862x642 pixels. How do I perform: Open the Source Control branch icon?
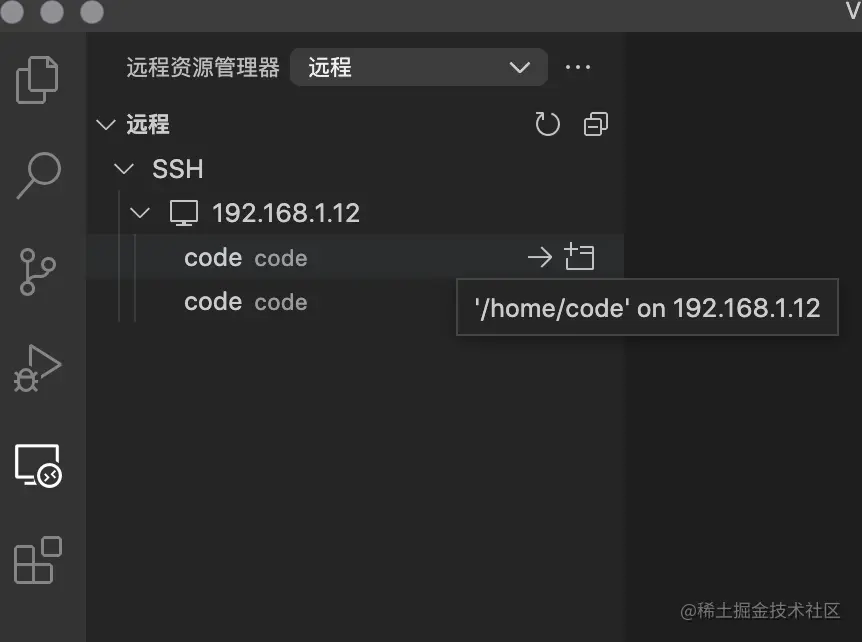pyautogui.click(x=37, y=272)
